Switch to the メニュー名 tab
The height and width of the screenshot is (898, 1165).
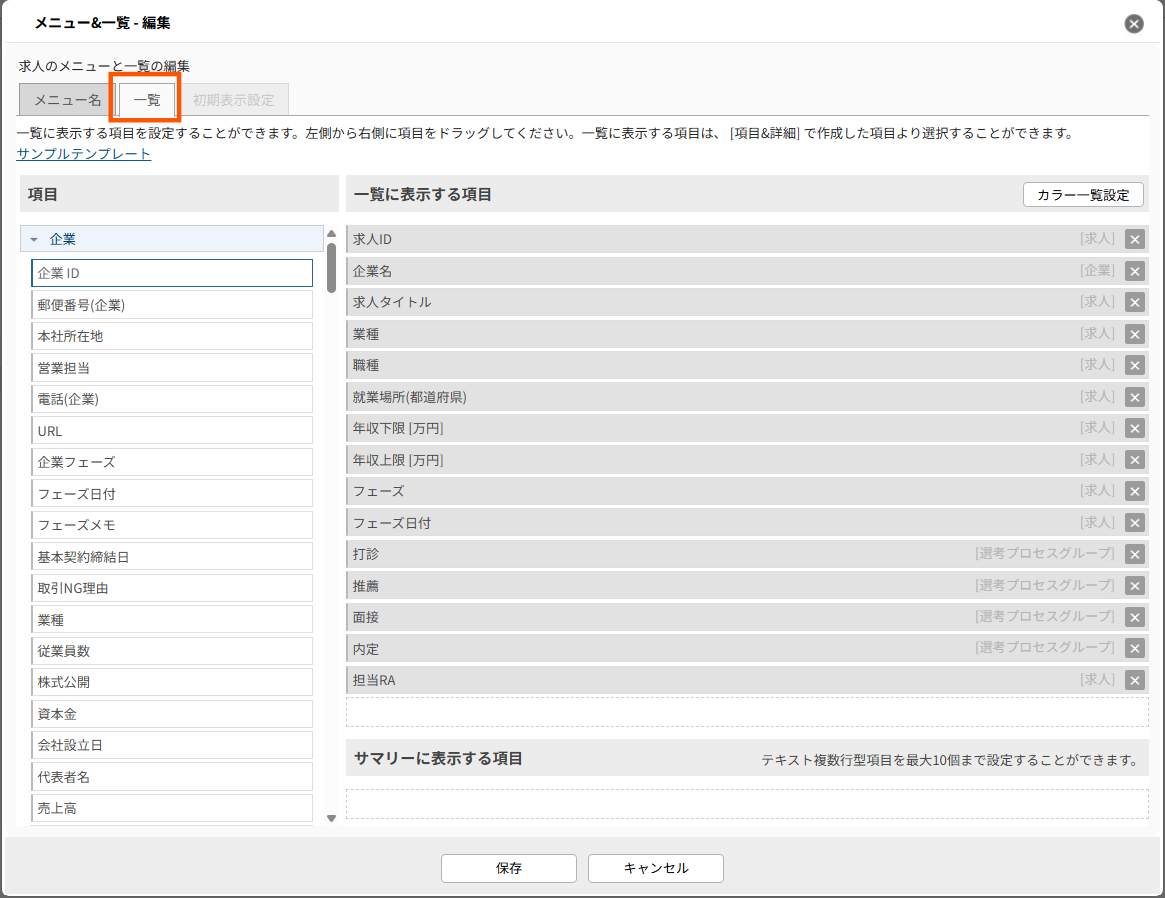(x=68, y=100)
